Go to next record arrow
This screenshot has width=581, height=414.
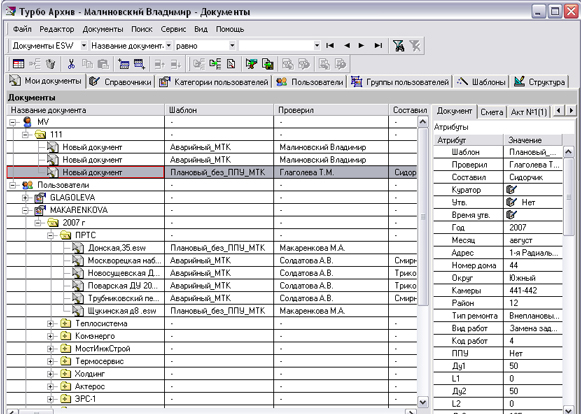[x=361, y=46]
